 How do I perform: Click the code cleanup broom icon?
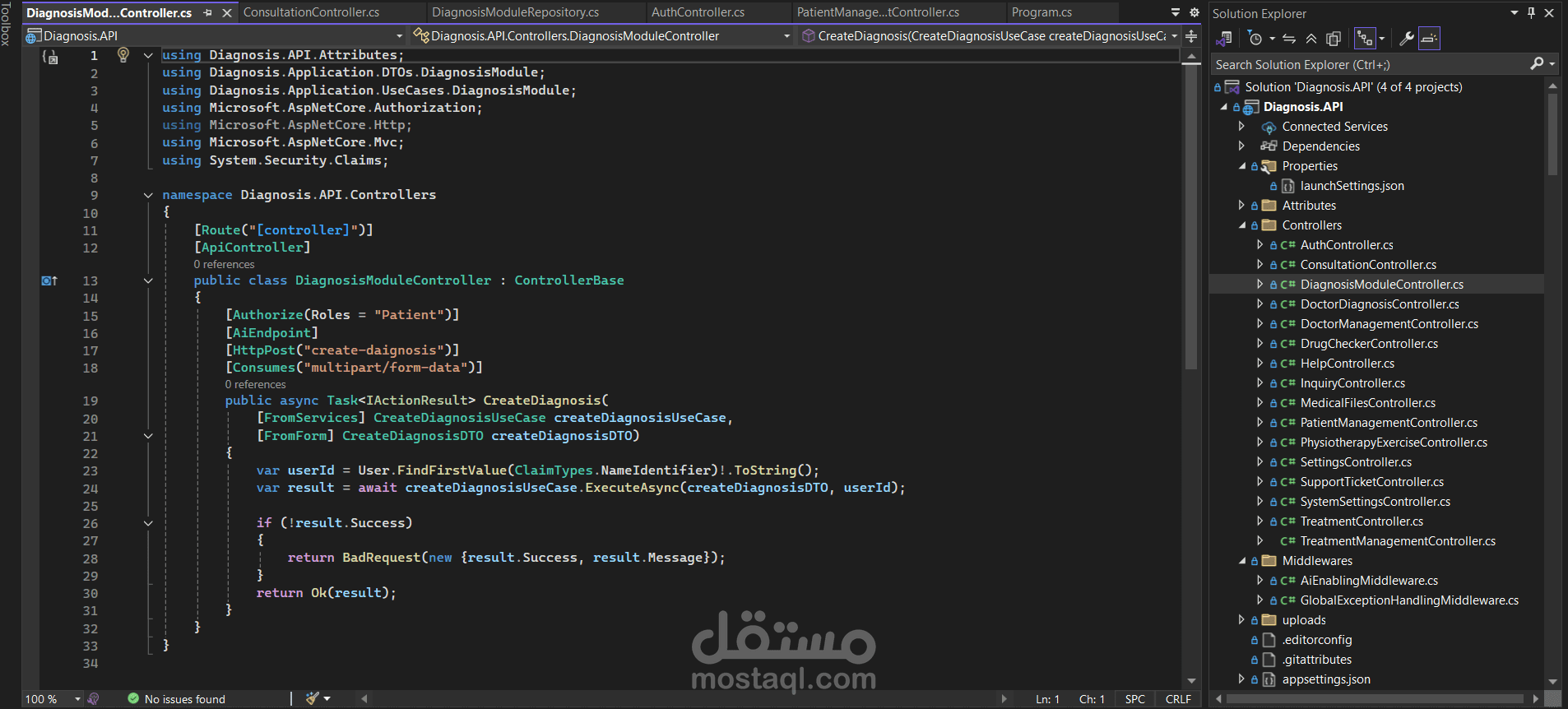tap(312, 698)
